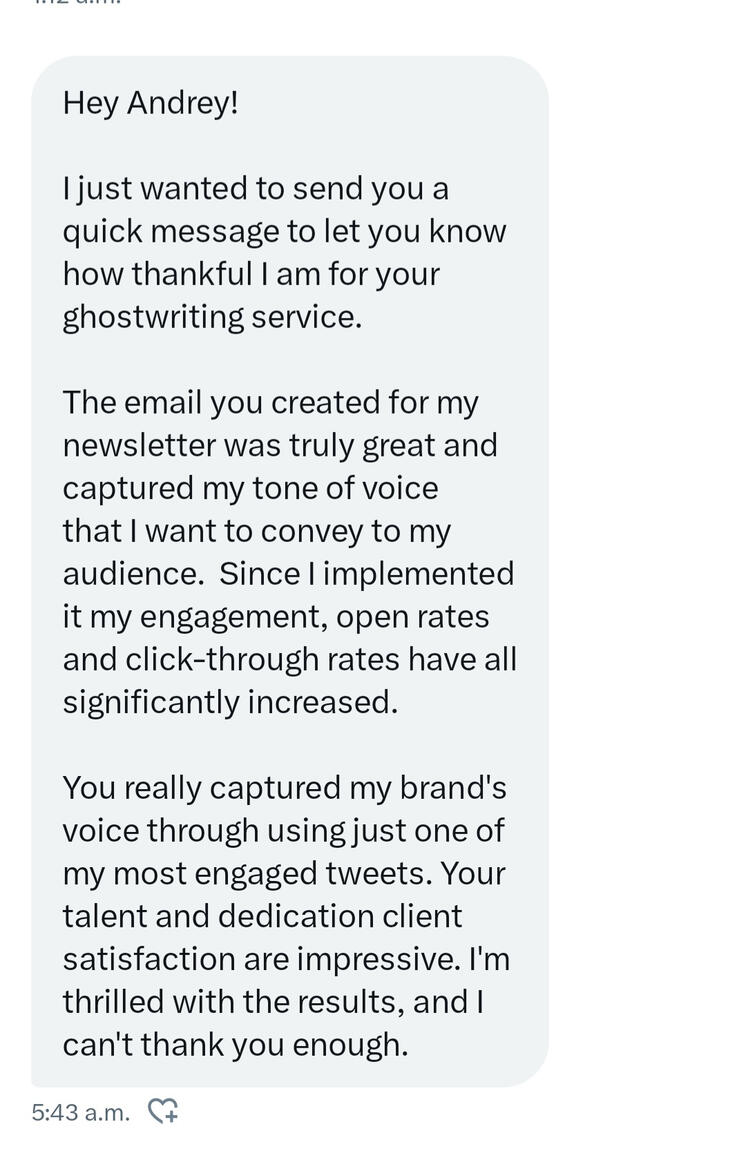
Task: Click the word "audience." in the message
Action: tap(133, 574)
